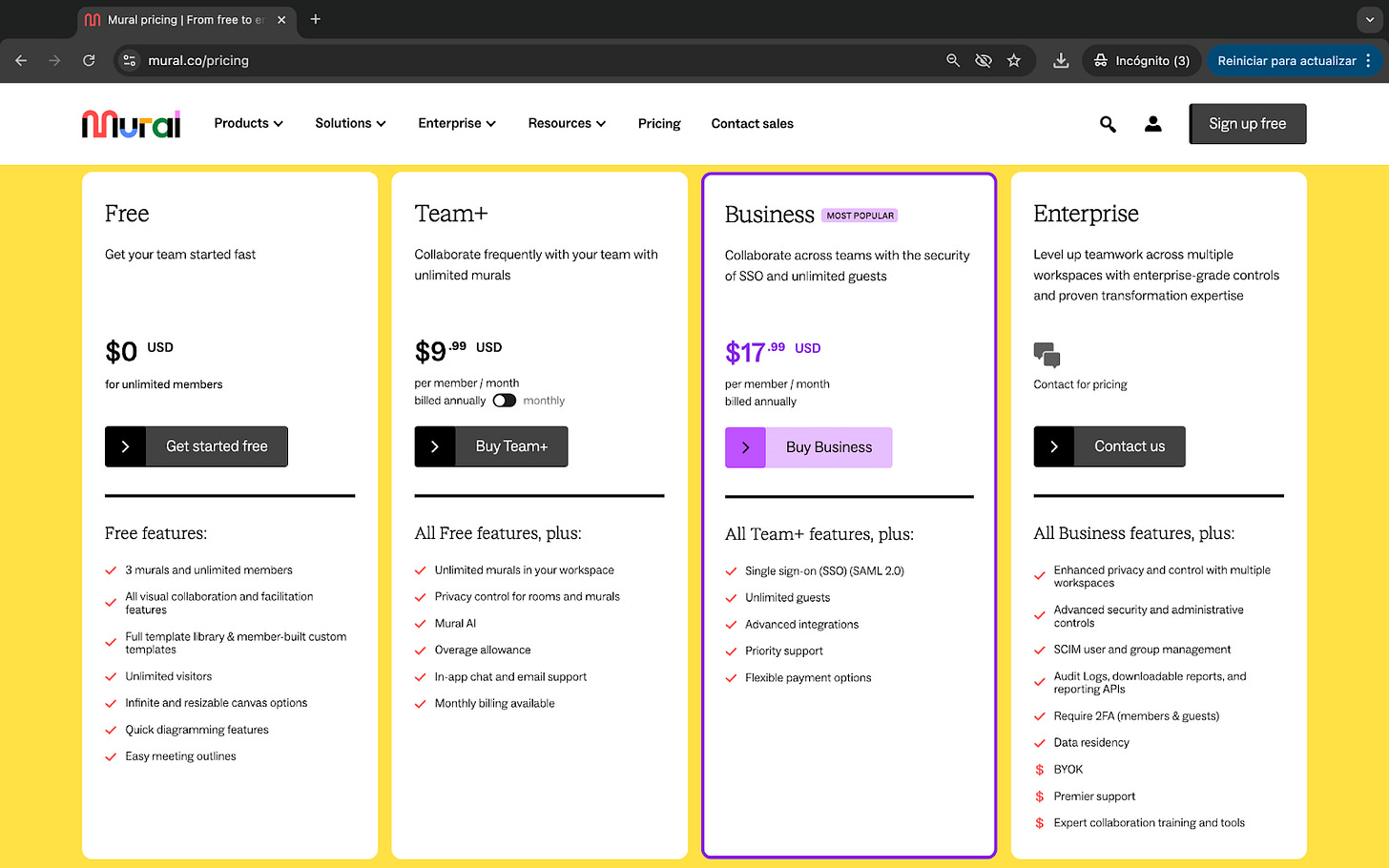The width and height of the screenshot is (1389, 868).
Task: Open the user account profile icon
Action: (x=1153, y=124)
